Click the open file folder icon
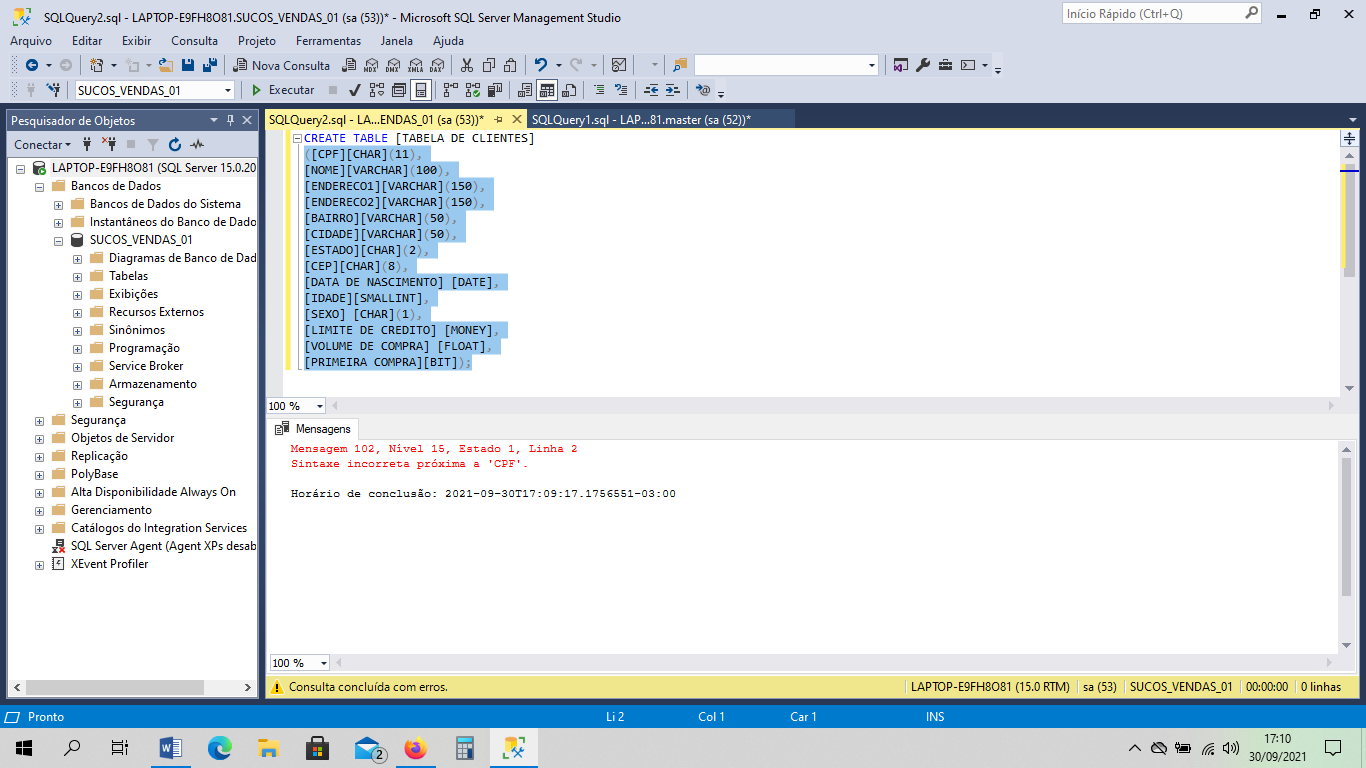The image size is (1366, 768). [x=166, y=65]
